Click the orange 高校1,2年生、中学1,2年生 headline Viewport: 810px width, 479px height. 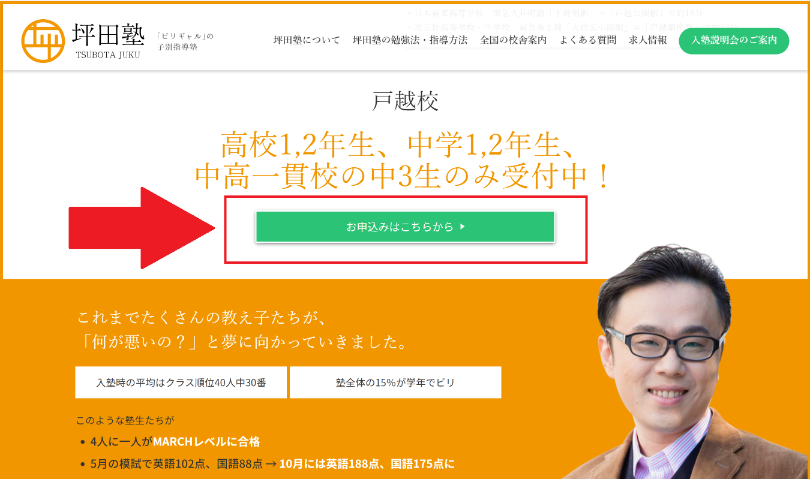(398, 145)
